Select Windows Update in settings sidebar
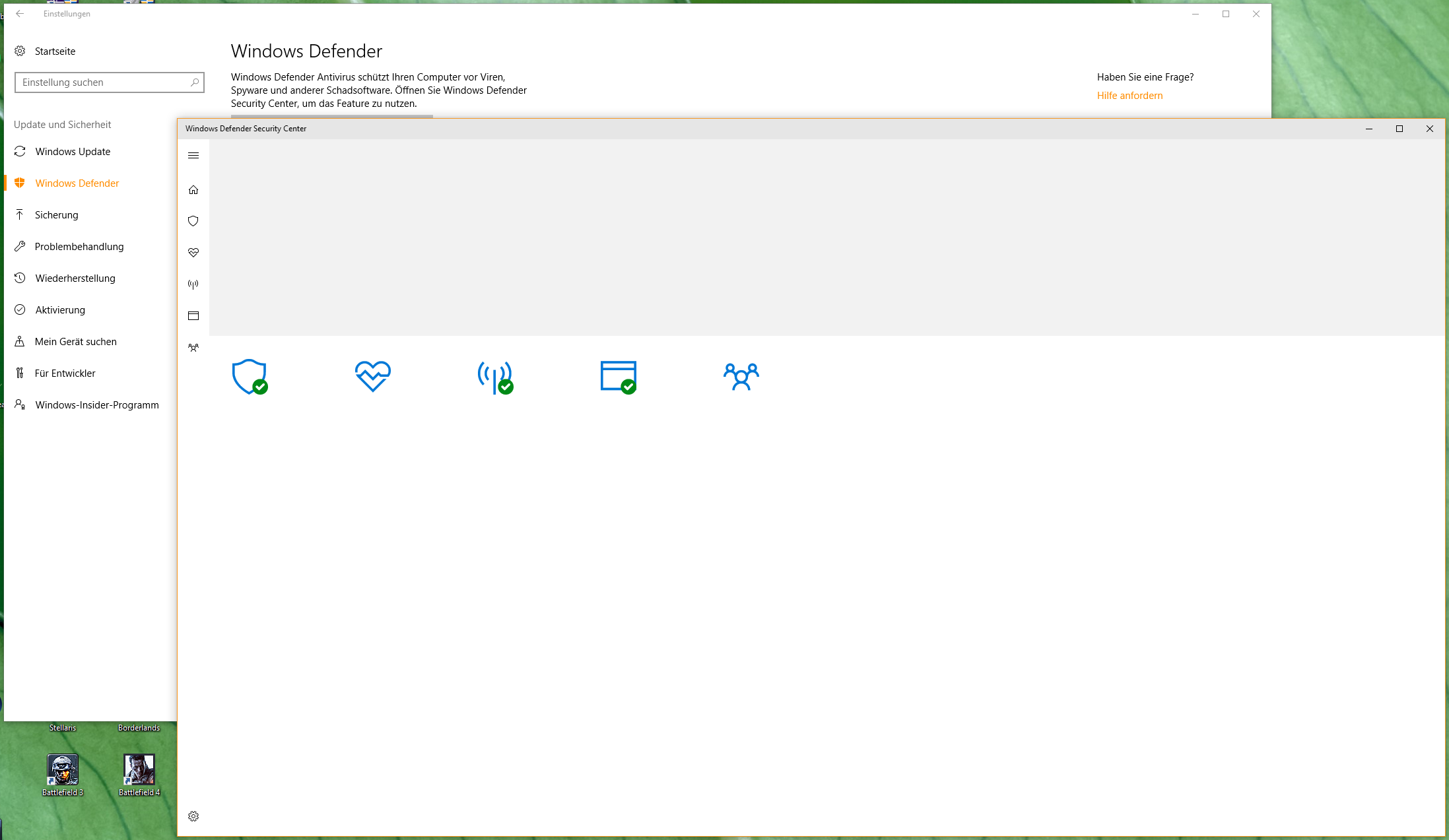1449x840 pixels. tap(73, 152)
